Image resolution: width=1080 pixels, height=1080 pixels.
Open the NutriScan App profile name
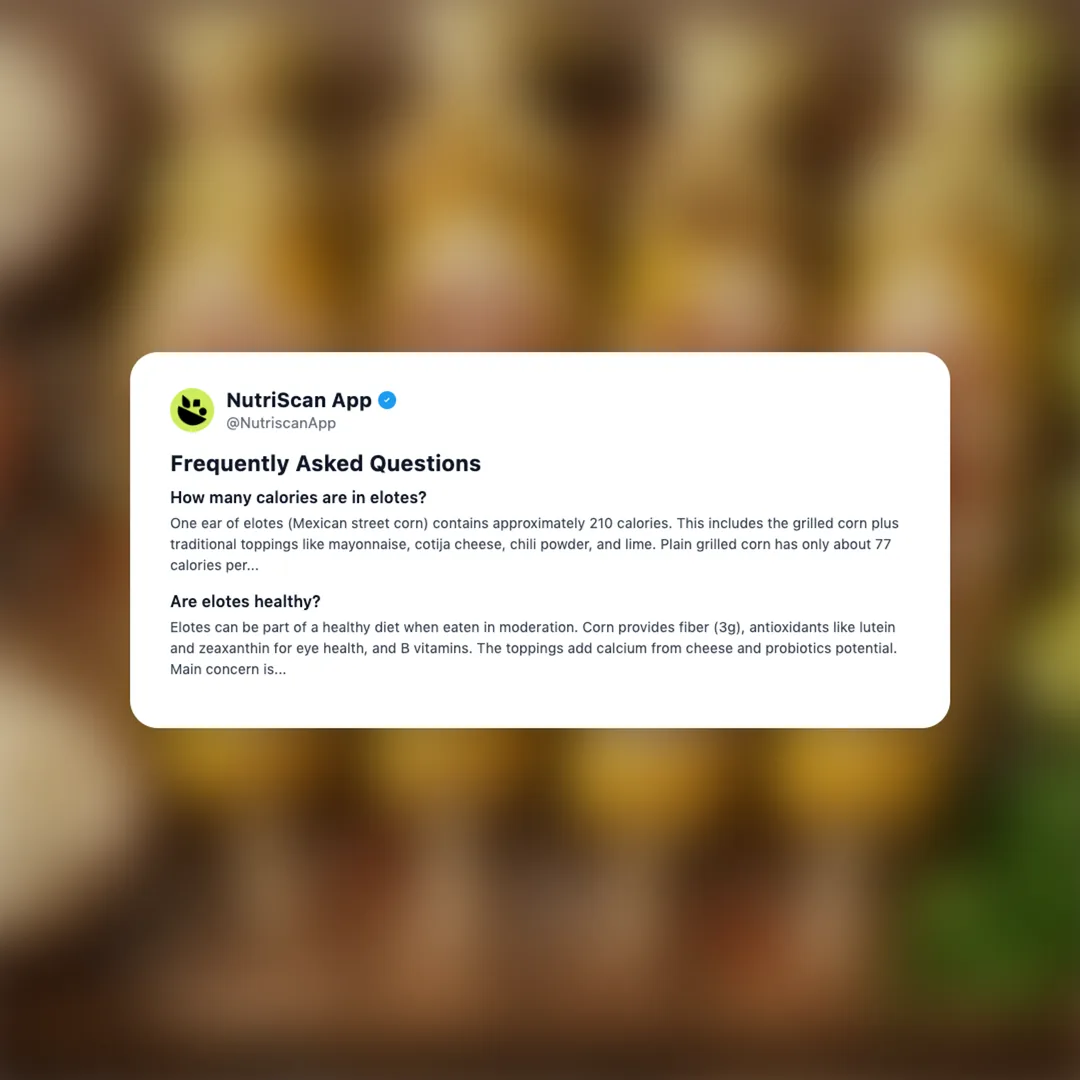pos(299,400)
